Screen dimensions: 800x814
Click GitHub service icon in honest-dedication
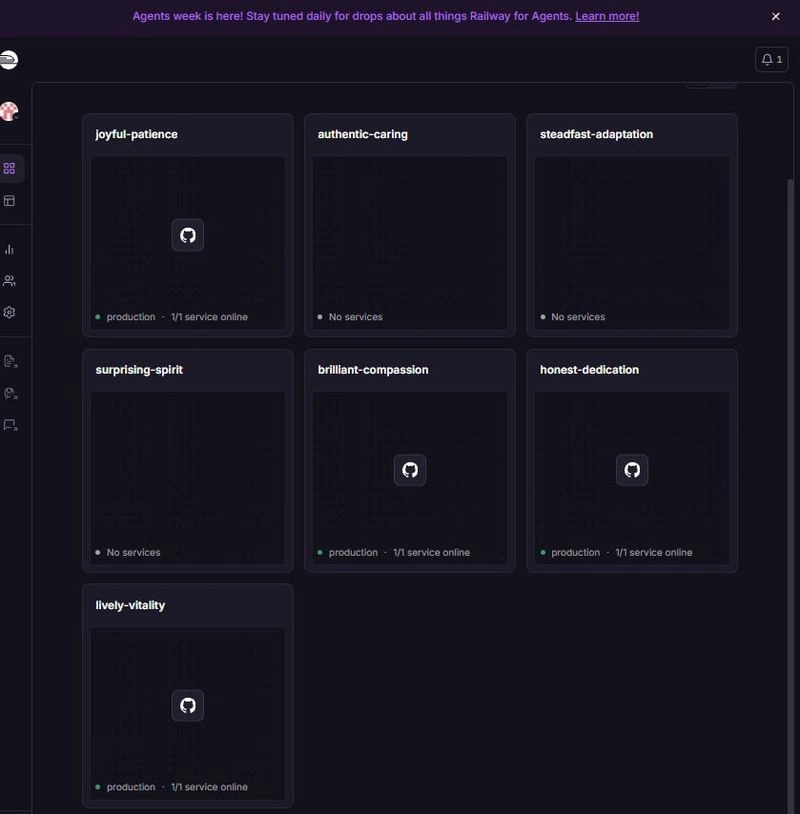click(632, 470)
